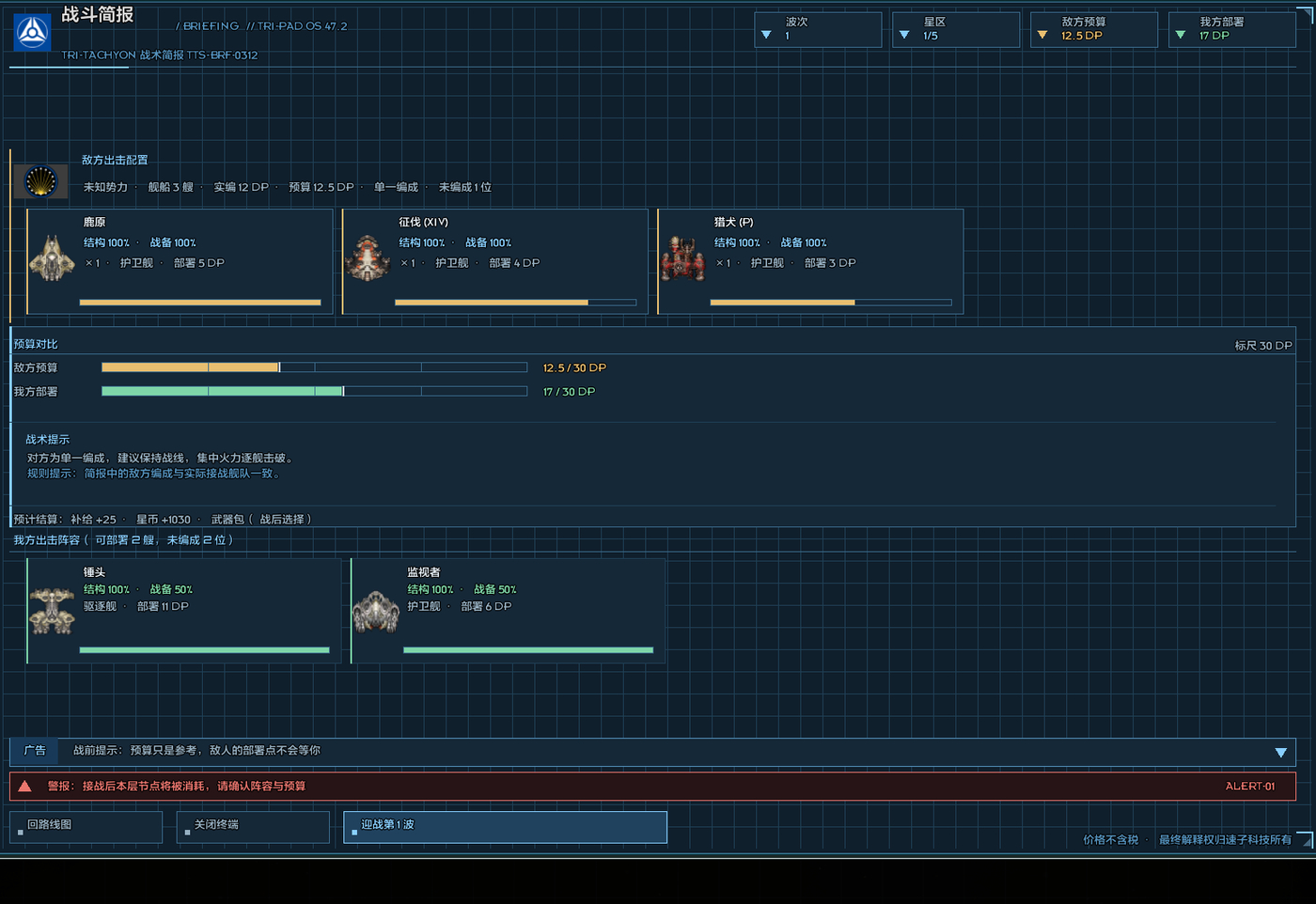
Task: Open the 敌方预算 dropdown arrow
Action: (1042, 36)
